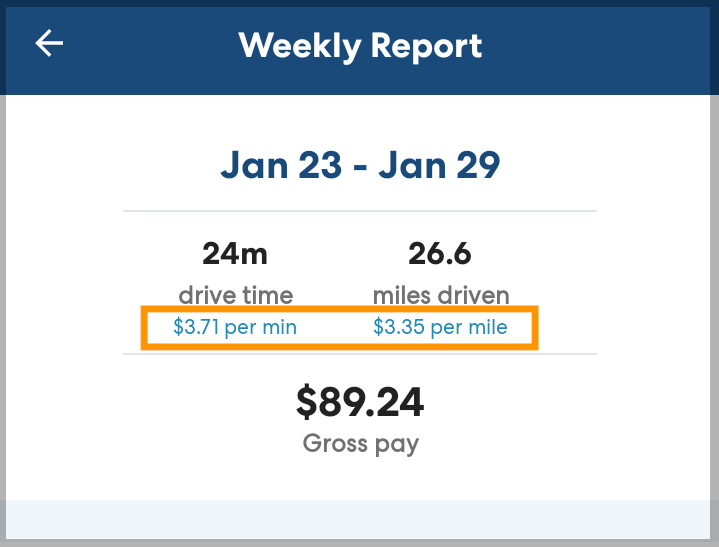Click the Weekly Report header title
Image resolution: width=719 pixels, height=547 pixels.
(x=360, y=45)
